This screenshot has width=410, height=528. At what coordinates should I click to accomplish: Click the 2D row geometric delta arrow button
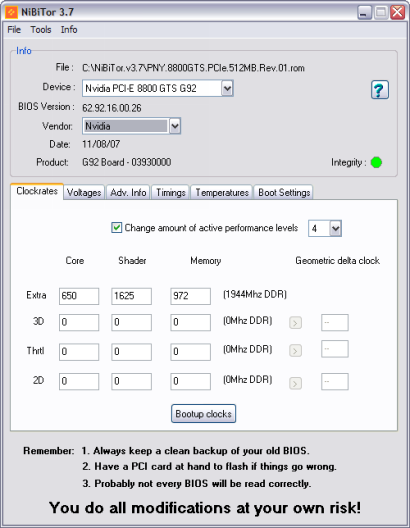tap(295, 383)
